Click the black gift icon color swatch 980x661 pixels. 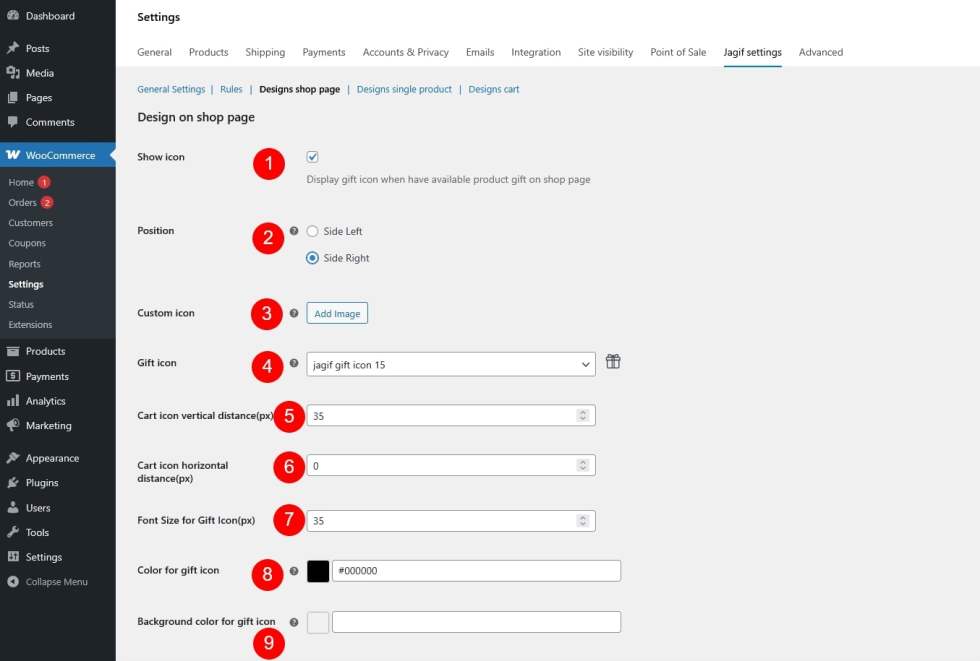pyautogui.click(x=318, y=571)
